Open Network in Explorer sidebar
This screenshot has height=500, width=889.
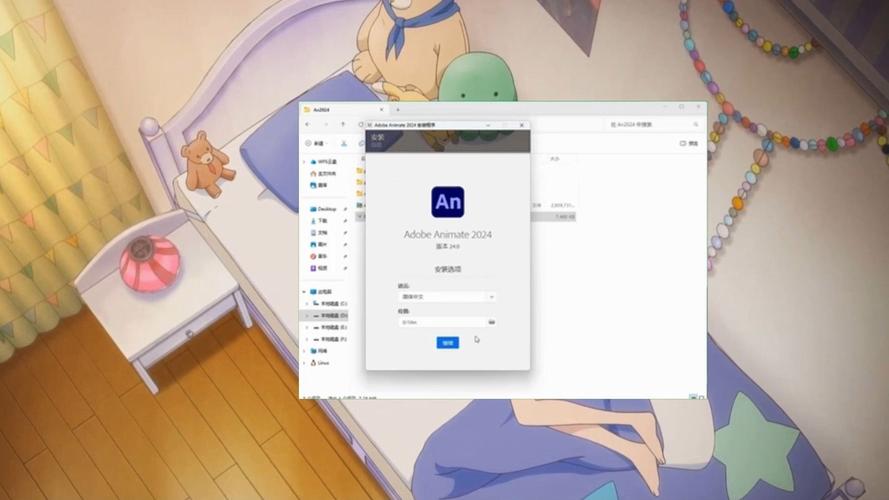point(319,351)
